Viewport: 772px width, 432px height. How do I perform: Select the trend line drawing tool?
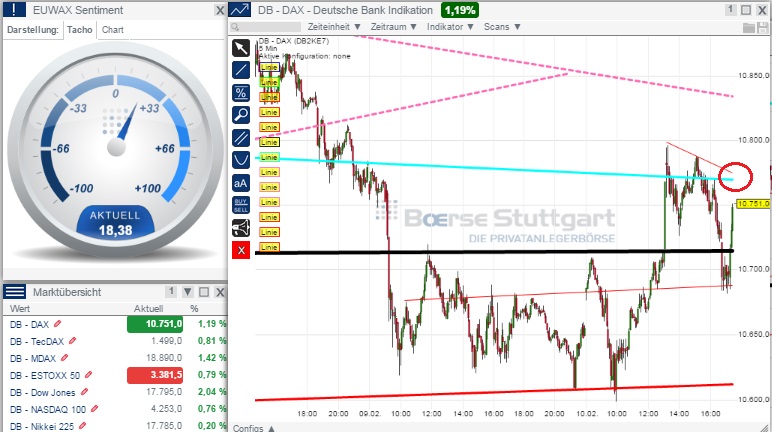[x=241, y=70]
